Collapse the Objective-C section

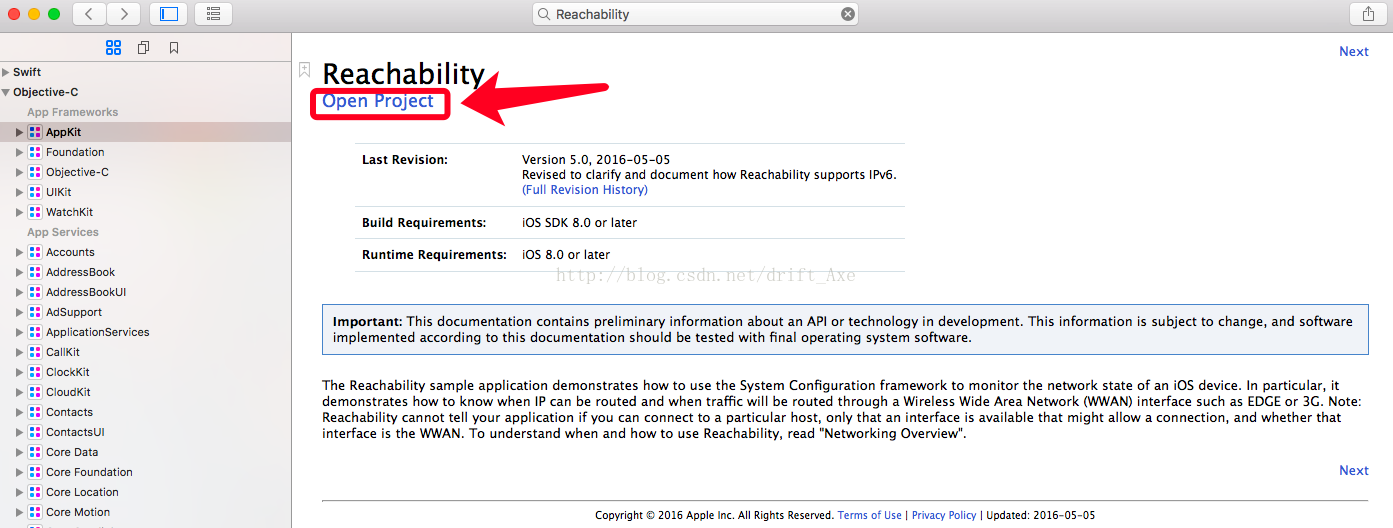coord(6,92)
